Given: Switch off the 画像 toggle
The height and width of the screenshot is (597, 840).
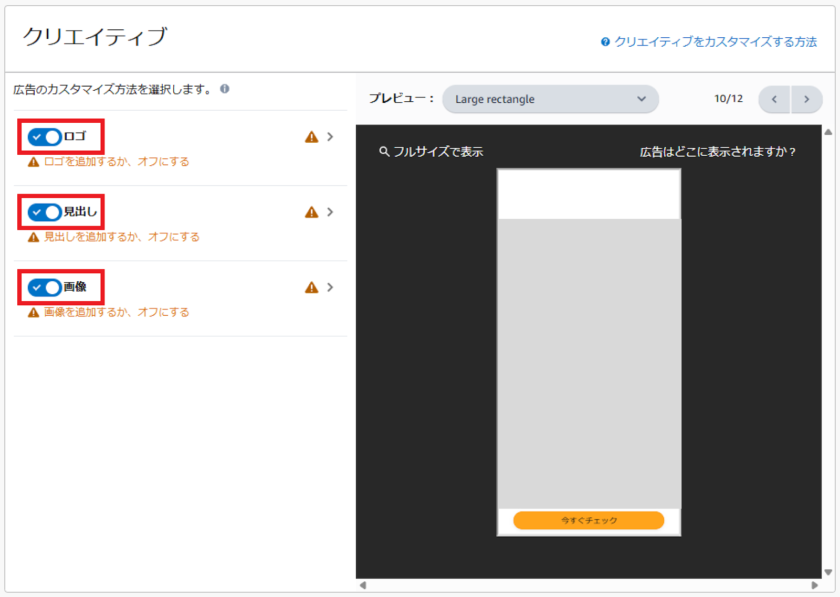Looking at the screenshot, I should [45, 287].
